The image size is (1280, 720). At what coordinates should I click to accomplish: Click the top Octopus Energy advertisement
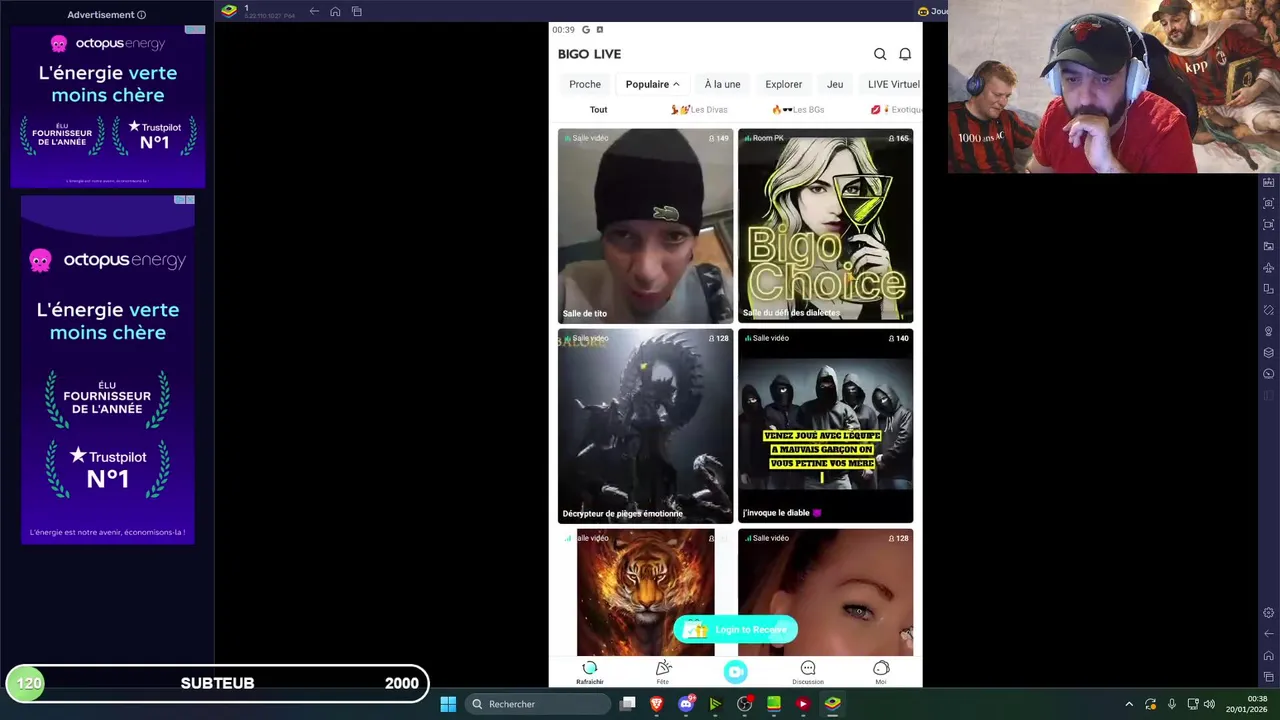click(108, 106)
